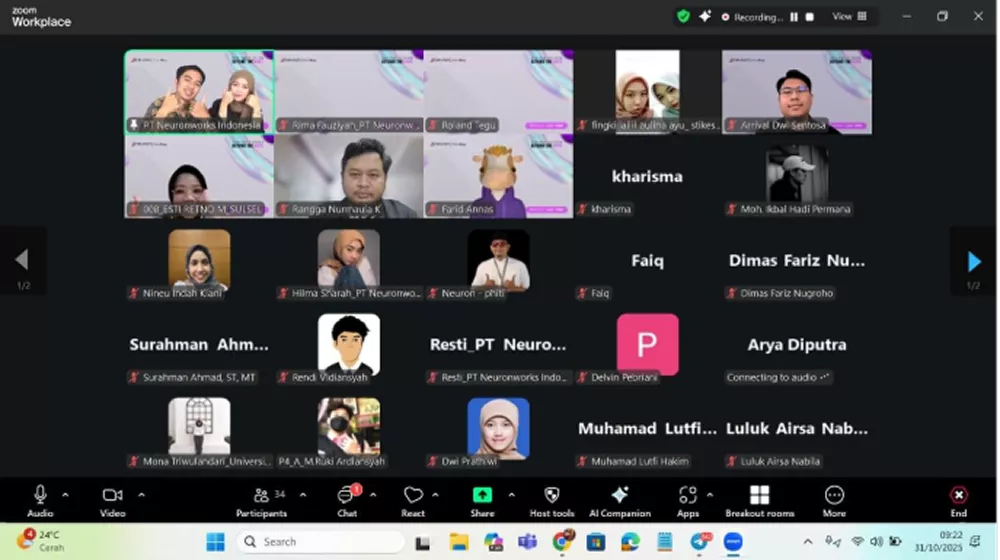Open the More options menu
Screen dimensions: 1000x560
tap(834, 501)
